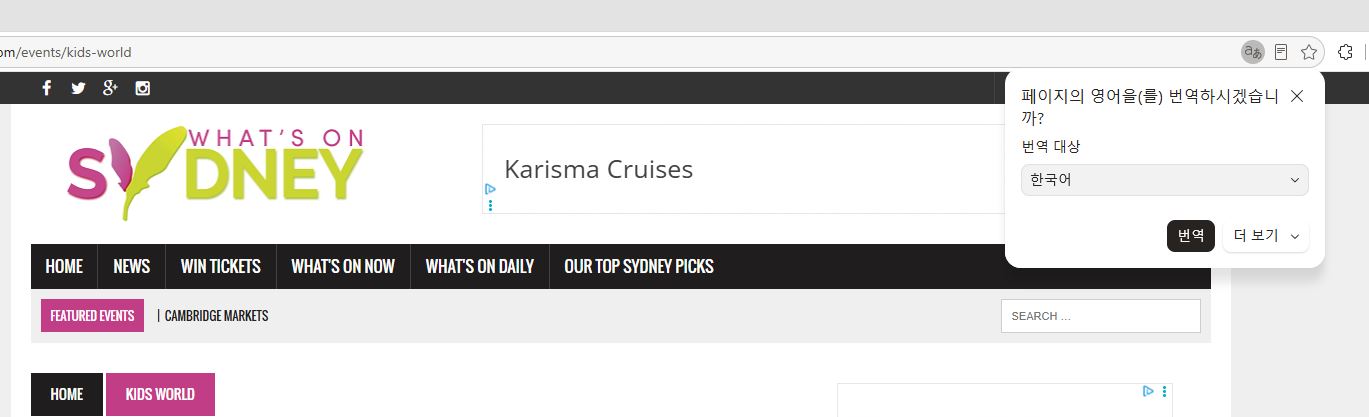Open the Instagram social icon
The image size is (1369, 417).
pos(143,88)
